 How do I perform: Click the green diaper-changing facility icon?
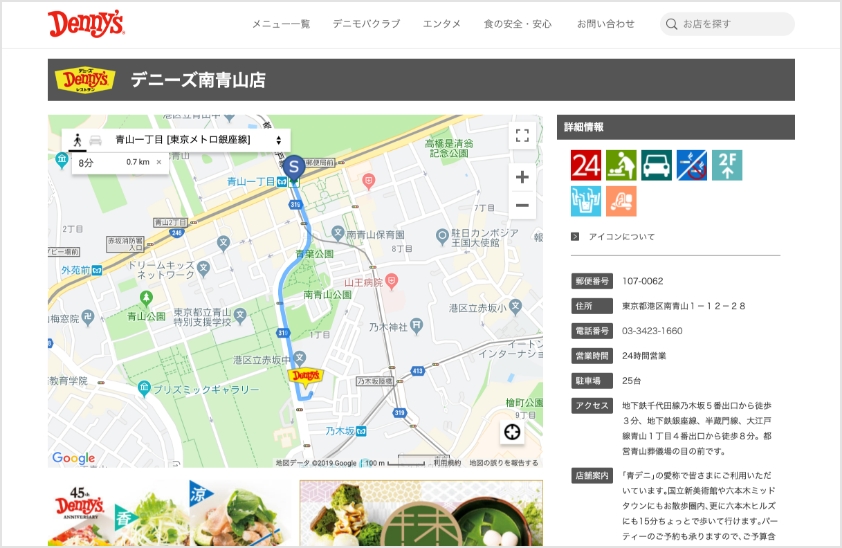tap(621, 165)
